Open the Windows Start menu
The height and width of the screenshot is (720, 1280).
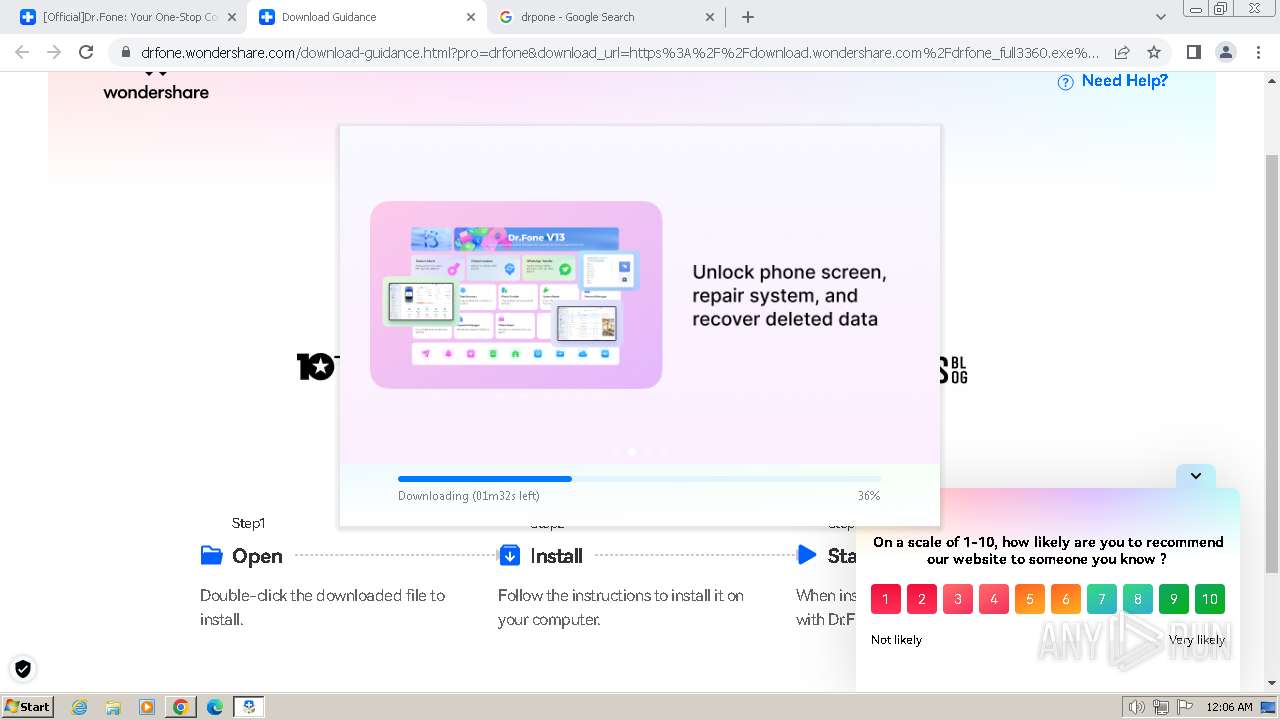(x=27, y=706)
